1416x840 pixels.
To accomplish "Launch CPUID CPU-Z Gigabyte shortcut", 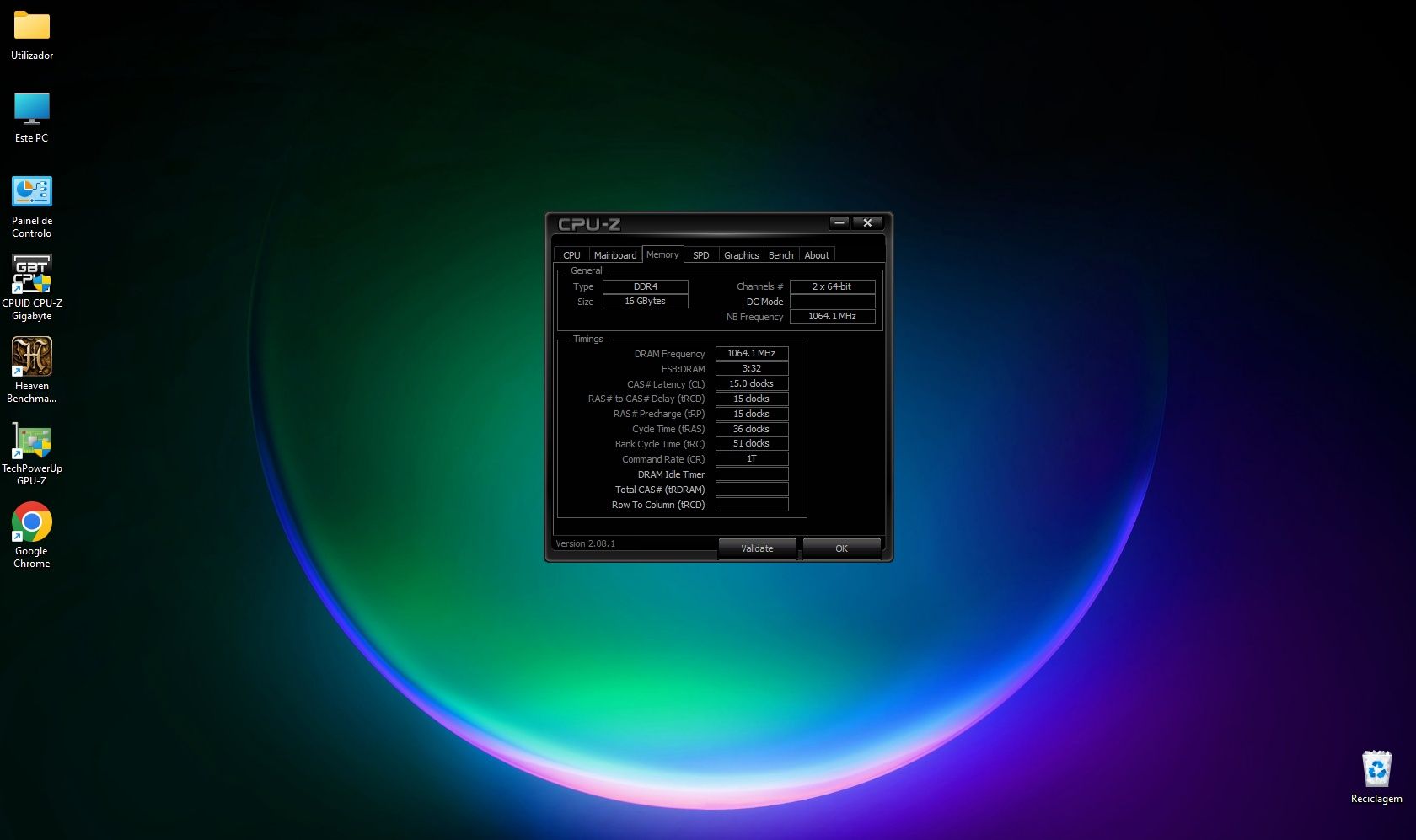I will [32, 274].
